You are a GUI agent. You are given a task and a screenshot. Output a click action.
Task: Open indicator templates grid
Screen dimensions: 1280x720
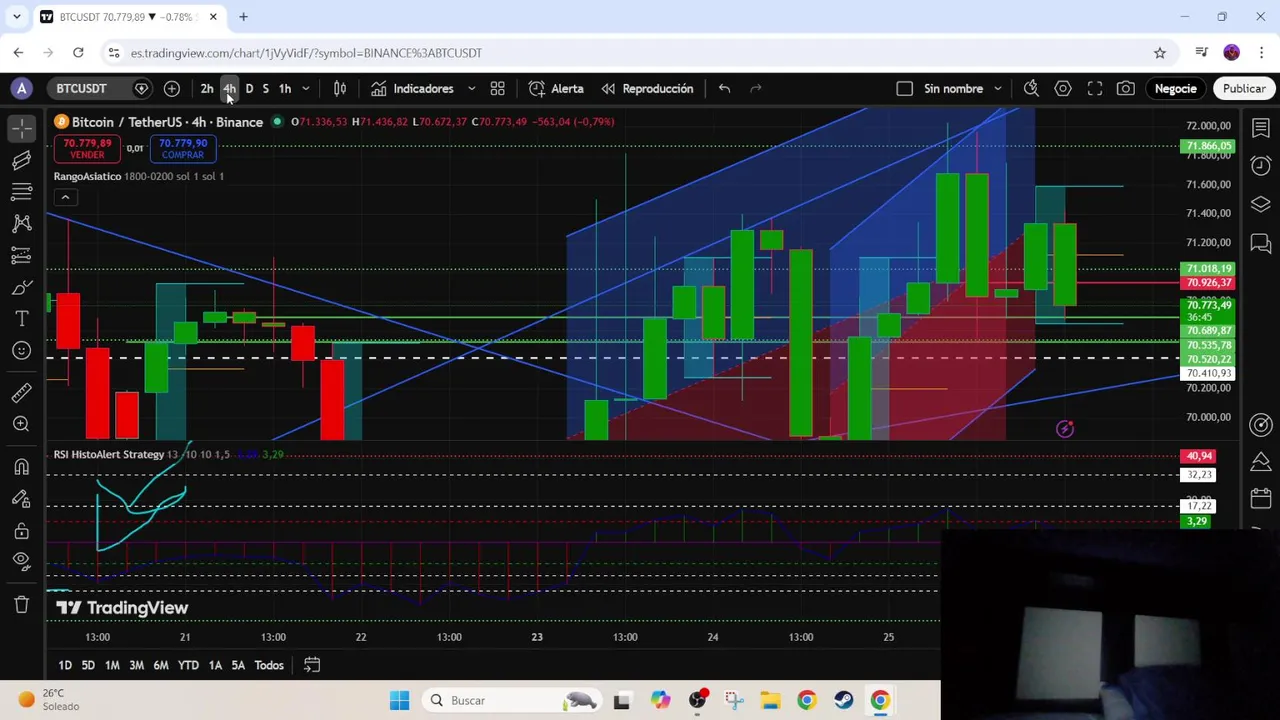pos(497,89)
